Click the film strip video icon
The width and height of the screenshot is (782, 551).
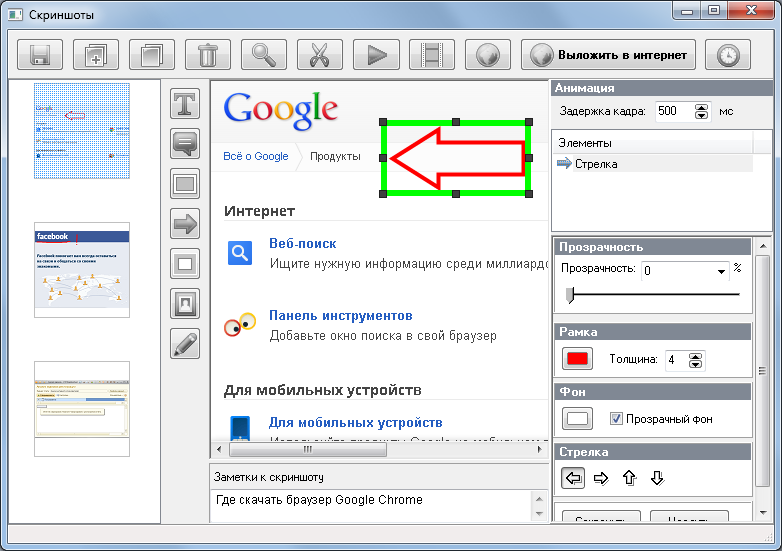[431, 54]
